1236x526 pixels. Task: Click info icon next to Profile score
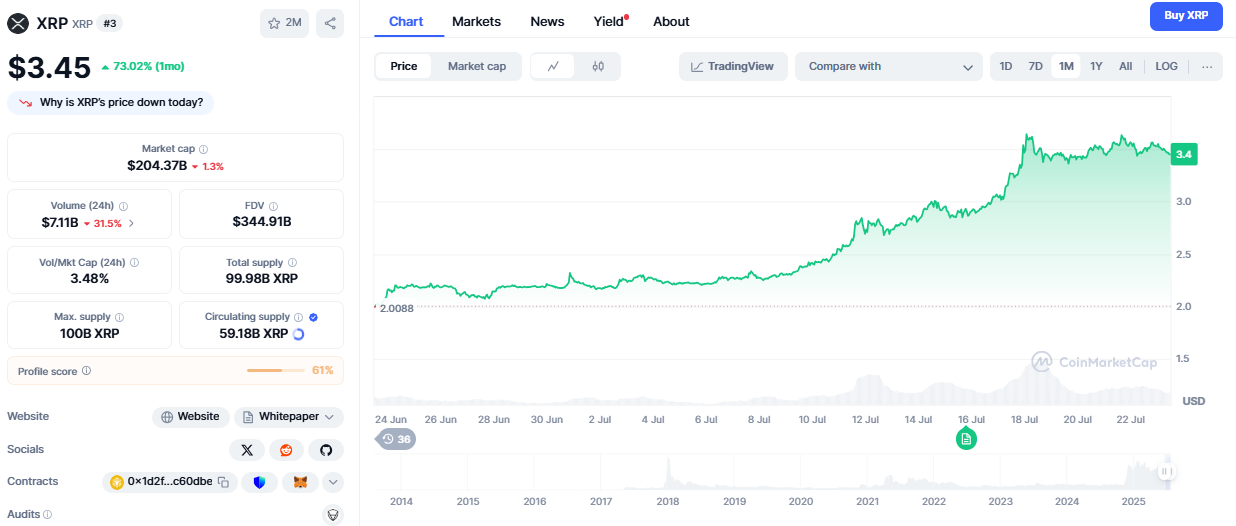coord(86,371)
